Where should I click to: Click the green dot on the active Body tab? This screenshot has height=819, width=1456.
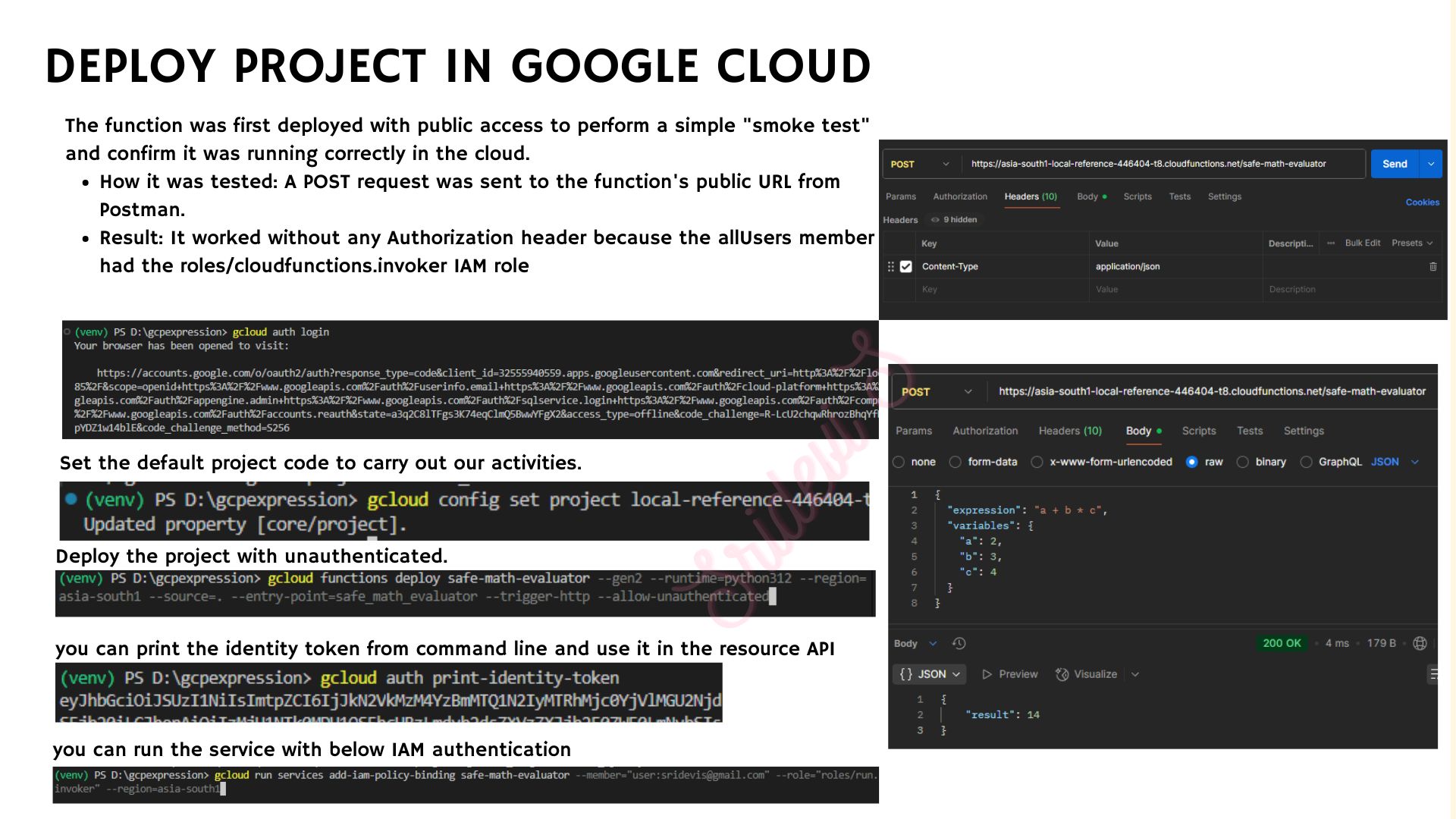pos(1159,431)
